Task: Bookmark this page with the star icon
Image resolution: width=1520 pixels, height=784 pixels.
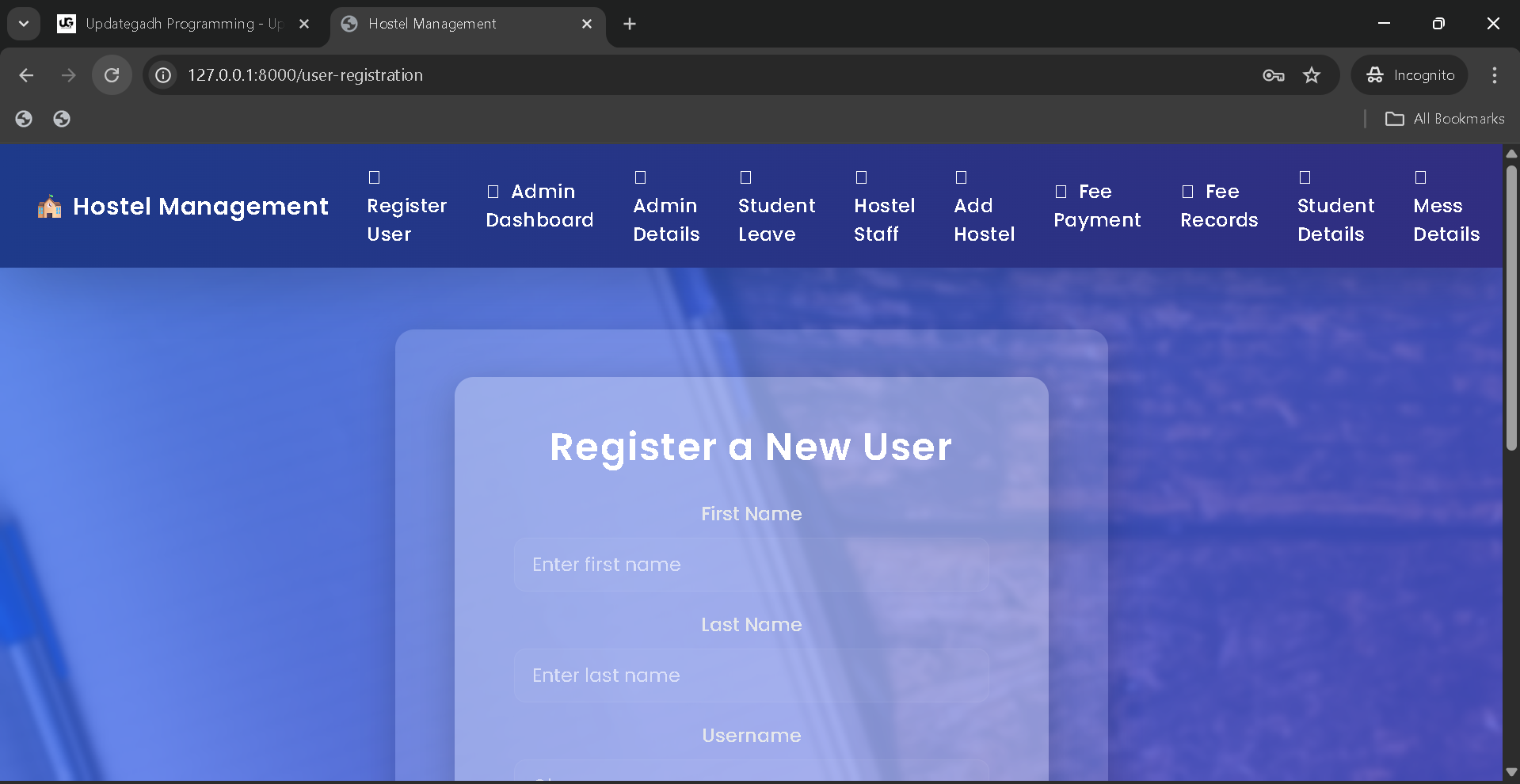Action: click(1312, 75)
